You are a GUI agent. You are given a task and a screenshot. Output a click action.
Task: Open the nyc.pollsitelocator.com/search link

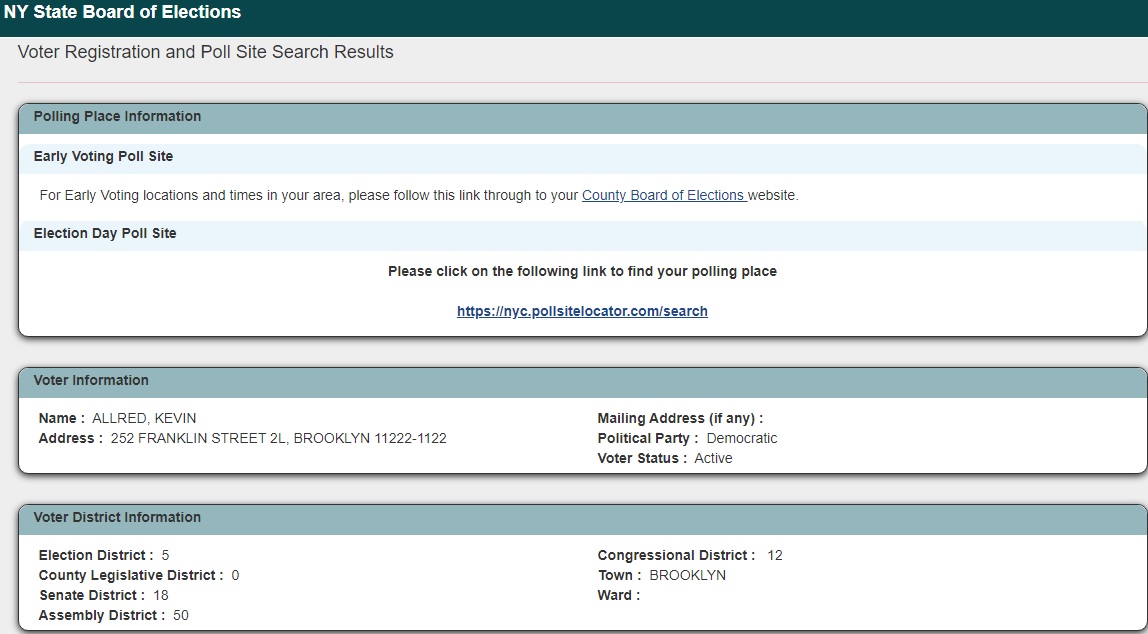[582, 311]
